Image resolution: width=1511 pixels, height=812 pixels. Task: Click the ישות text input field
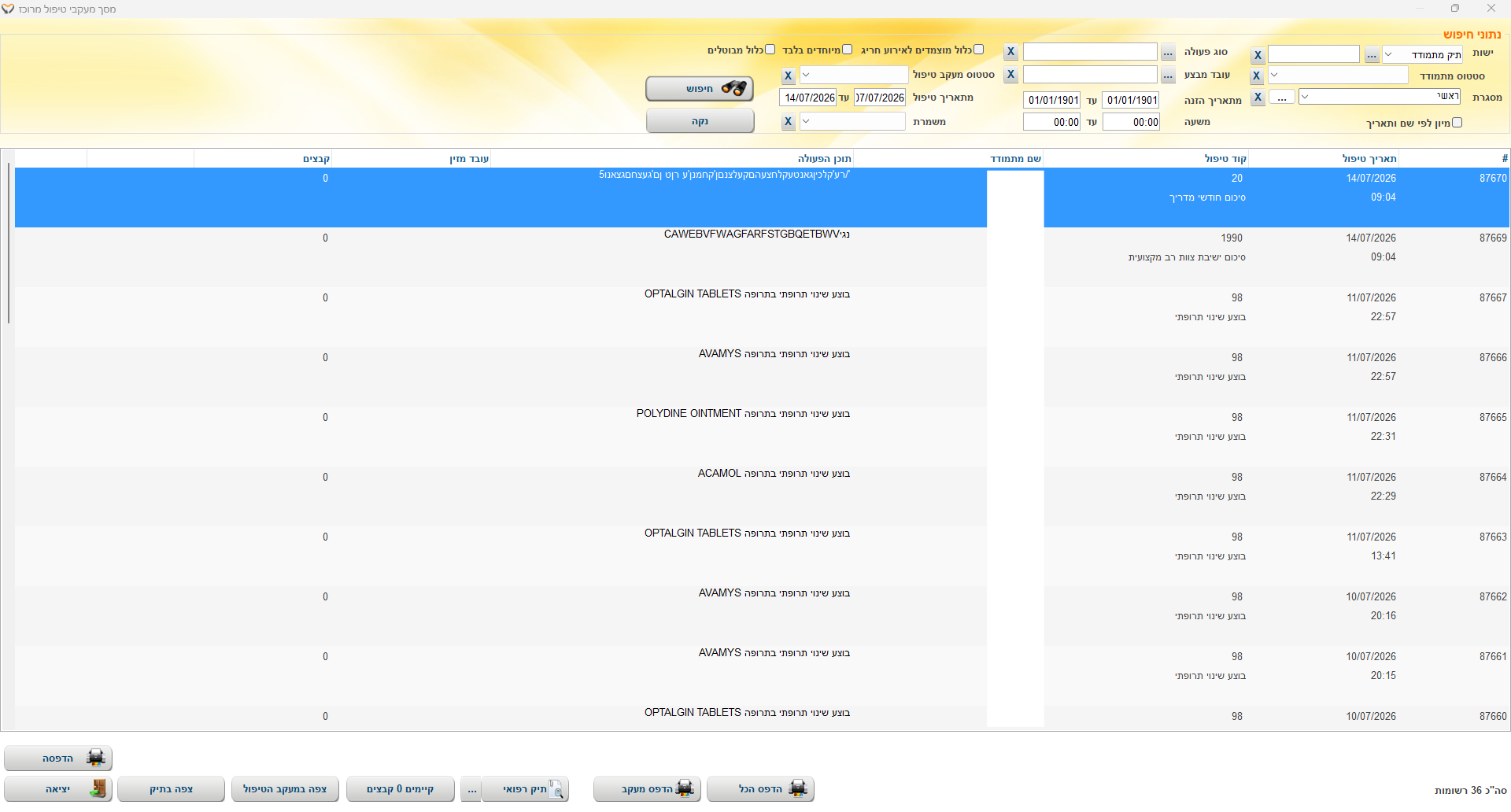1313,54
